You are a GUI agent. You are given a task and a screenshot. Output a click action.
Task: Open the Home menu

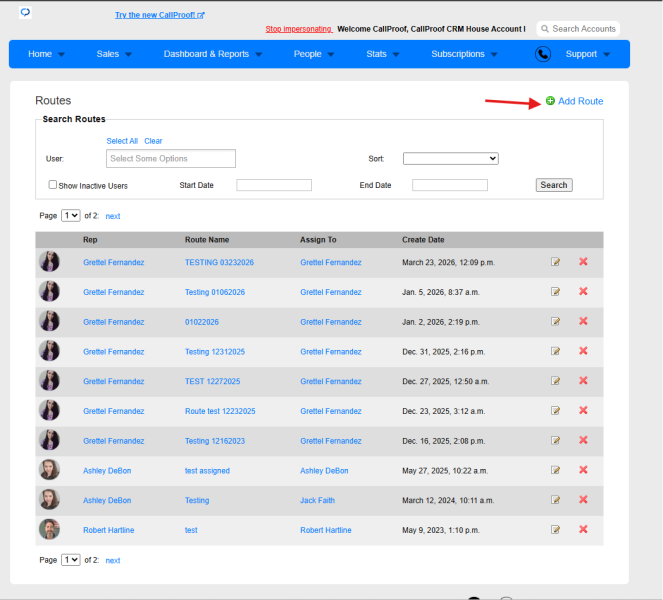[40, 54]
